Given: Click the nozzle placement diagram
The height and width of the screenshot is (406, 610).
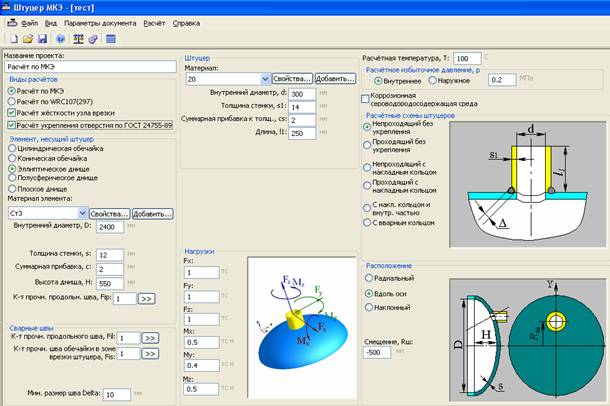Looking at the screenshot, I should click(x=528, y=340).
